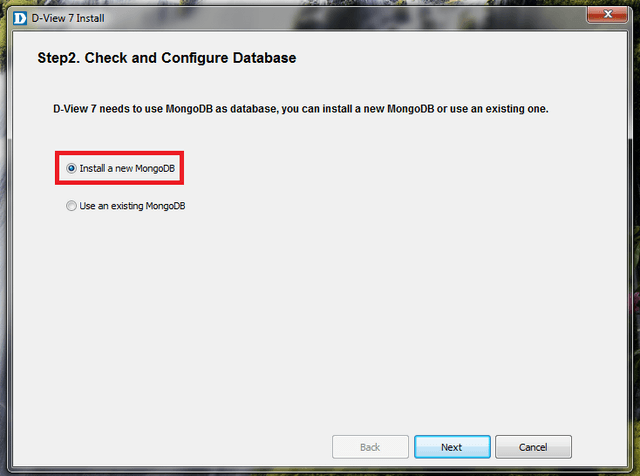Click the desktop wallpaper left of the dialog
The height and width of the screenshot is (476, 640).
coord(7,250)
